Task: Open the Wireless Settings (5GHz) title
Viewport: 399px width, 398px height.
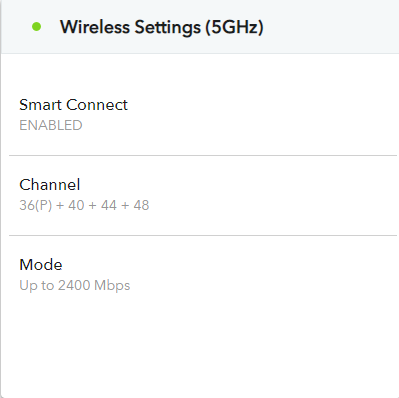Action: 162,27
